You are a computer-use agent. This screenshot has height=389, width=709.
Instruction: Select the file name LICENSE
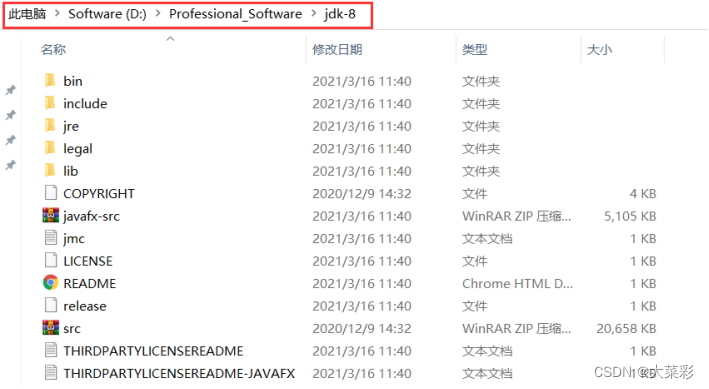(88, 261)
